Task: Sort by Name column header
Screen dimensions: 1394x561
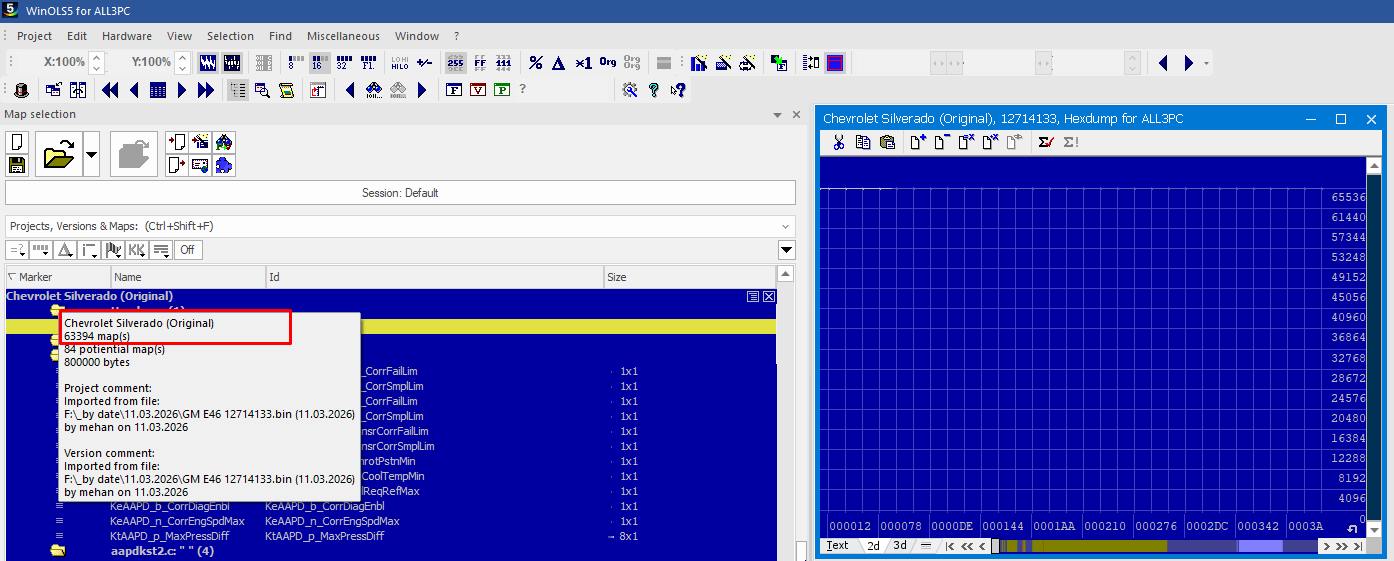Action: [188, 277]
